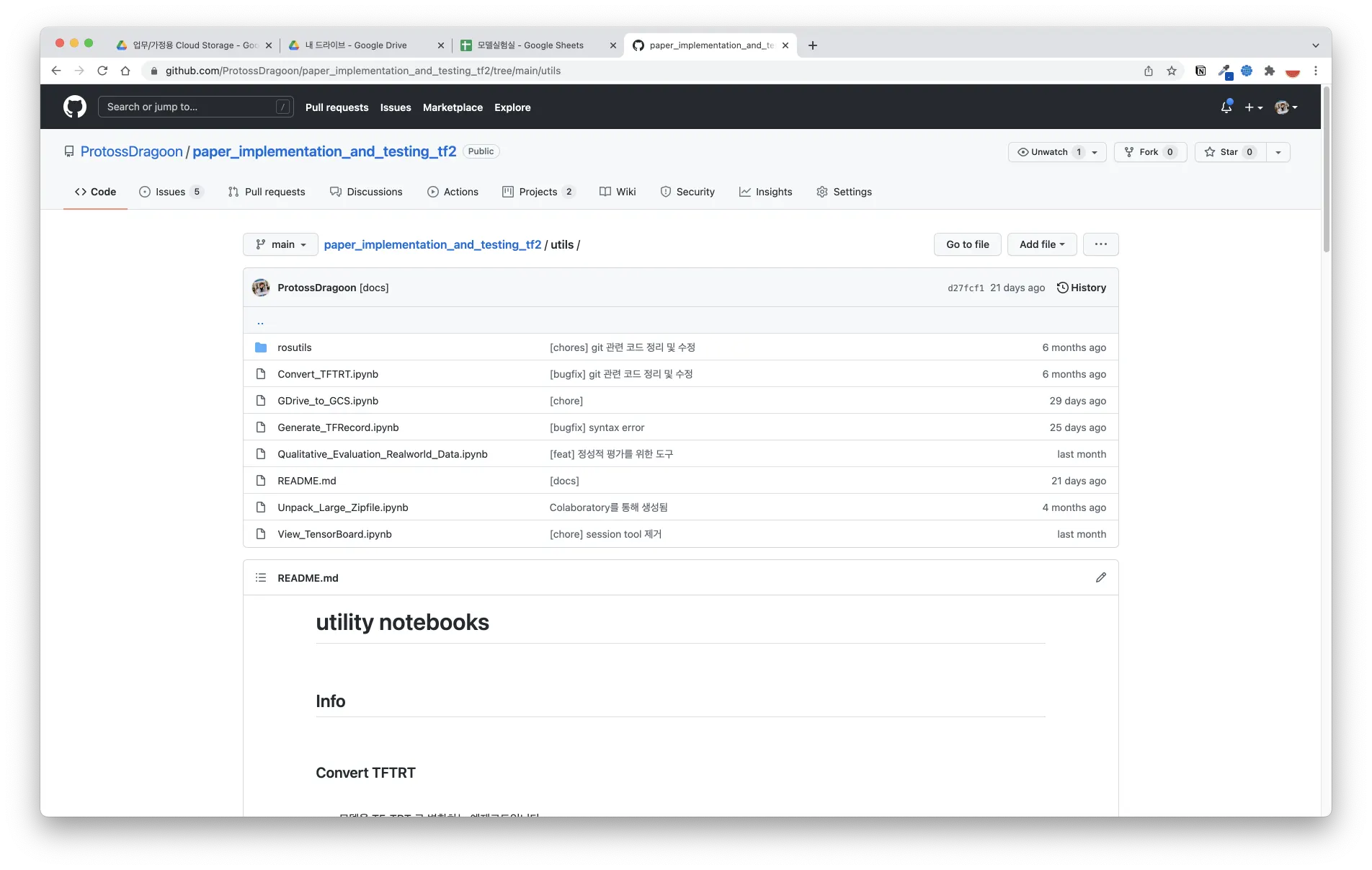Toggle the README table of contents icon
This screenshot has height=870, width=1372.
(261, 578)
